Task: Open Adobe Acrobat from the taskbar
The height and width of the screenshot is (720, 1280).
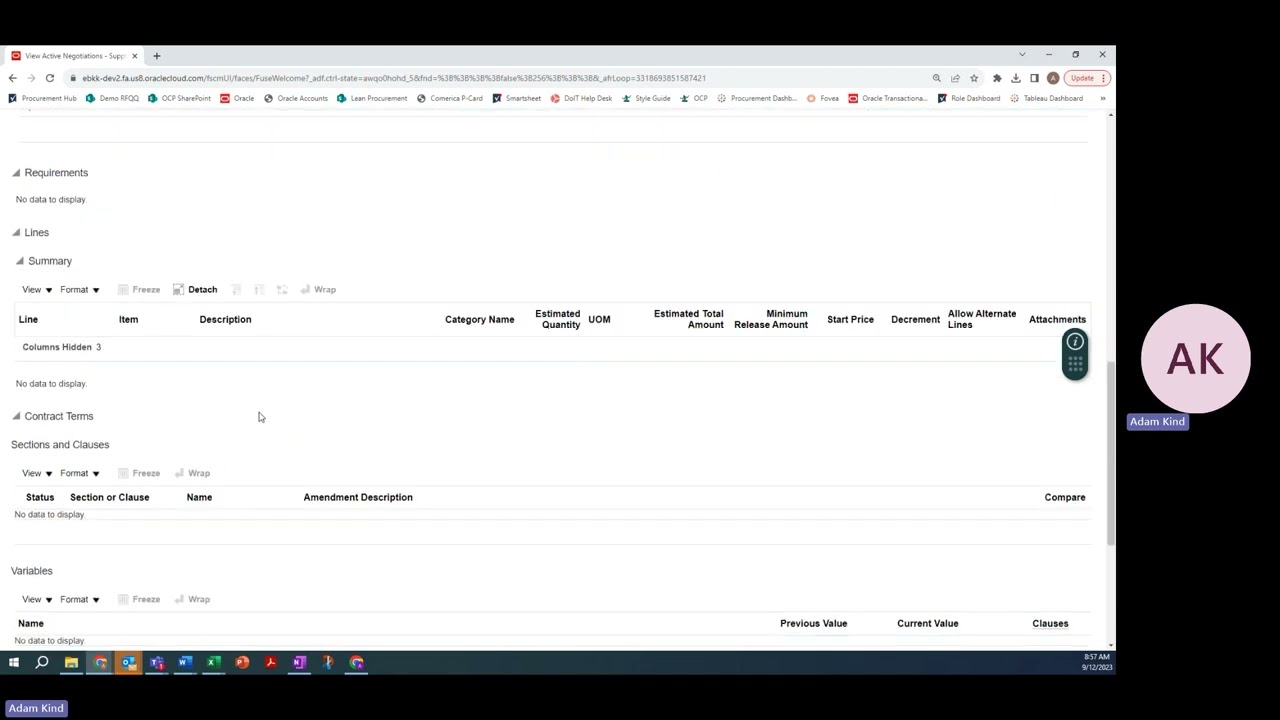Action: point(270,662)
